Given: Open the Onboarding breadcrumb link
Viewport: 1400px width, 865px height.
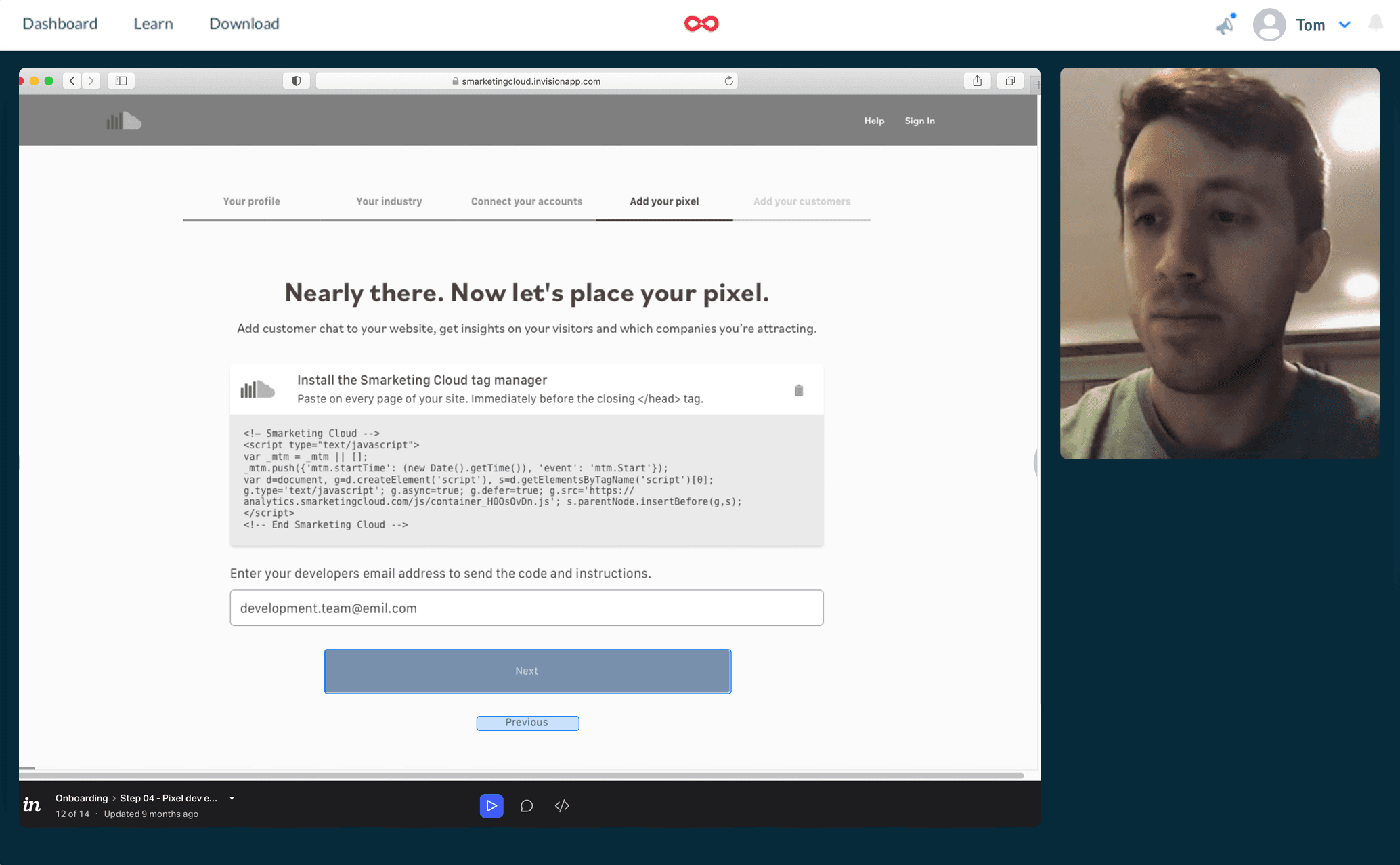Looking at the screenshot, I should click(81, 798).
